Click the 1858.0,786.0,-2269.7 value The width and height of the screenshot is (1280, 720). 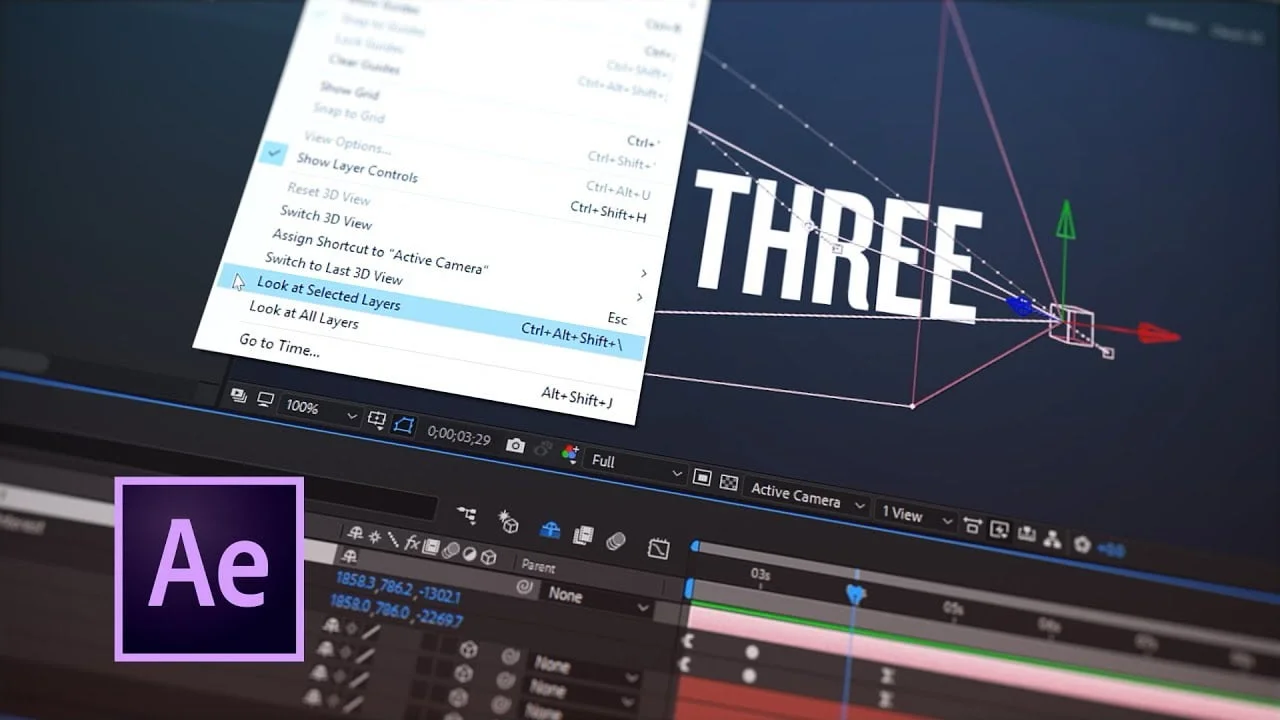(x=396, y=610)
